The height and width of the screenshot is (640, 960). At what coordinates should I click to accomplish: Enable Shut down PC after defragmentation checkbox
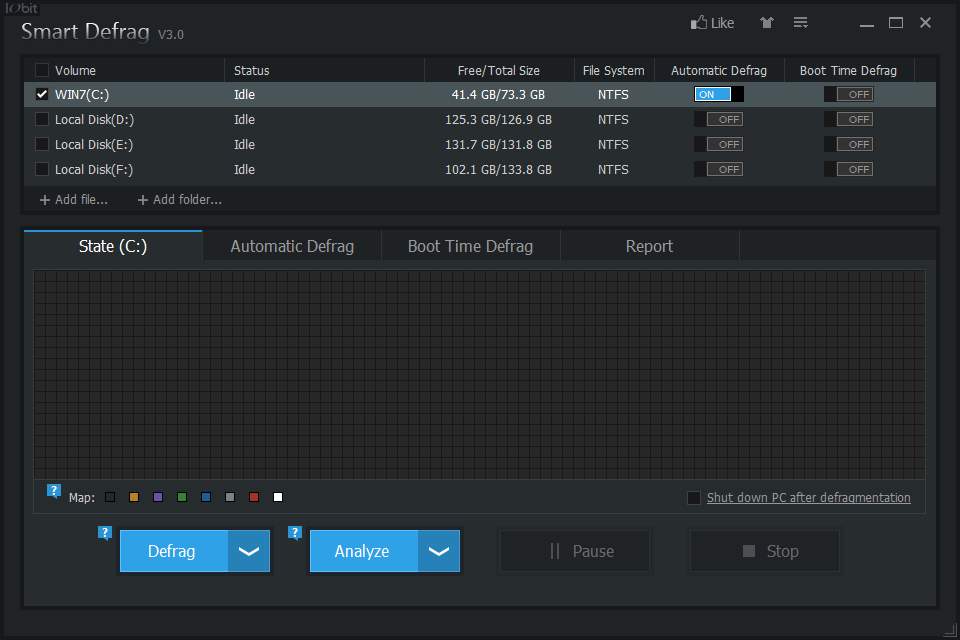click(x=694, y=498)
